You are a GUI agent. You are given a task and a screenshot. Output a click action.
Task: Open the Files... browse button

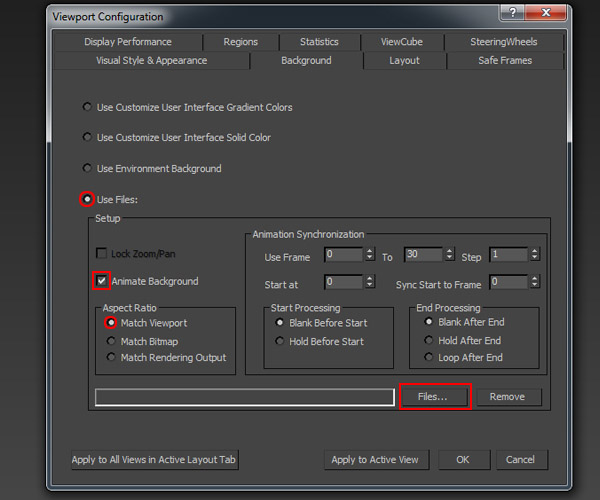pyautogui.click(x=435, y=397)
